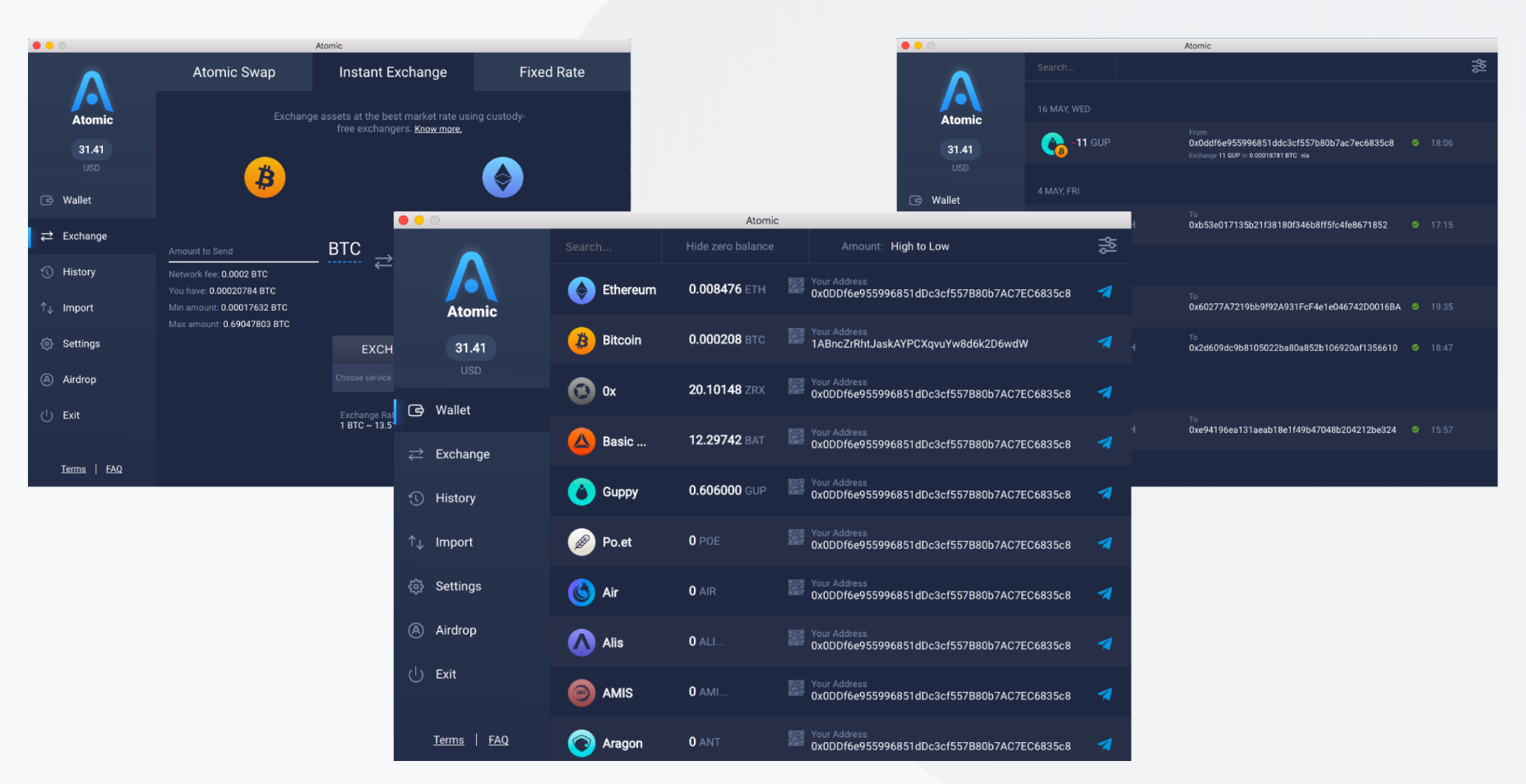This screenshot has width=1526, height=784.
Task: Select the Bitcoin address 1ABncZrRhtJaskAYPCXqvuYw8d6k2D6wdW
Action: [919, 344]
